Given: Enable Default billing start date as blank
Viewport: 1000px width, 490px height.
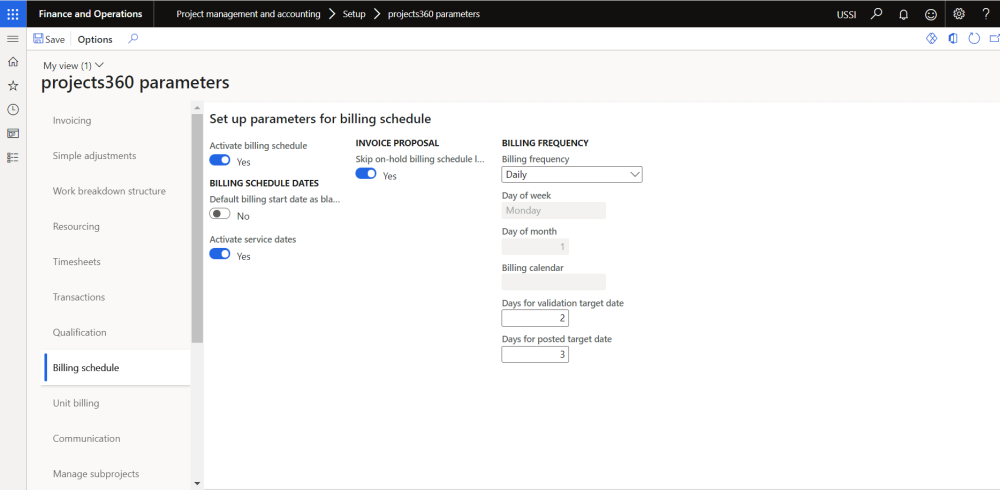Looking at the screenshot, I should [220, 215].
